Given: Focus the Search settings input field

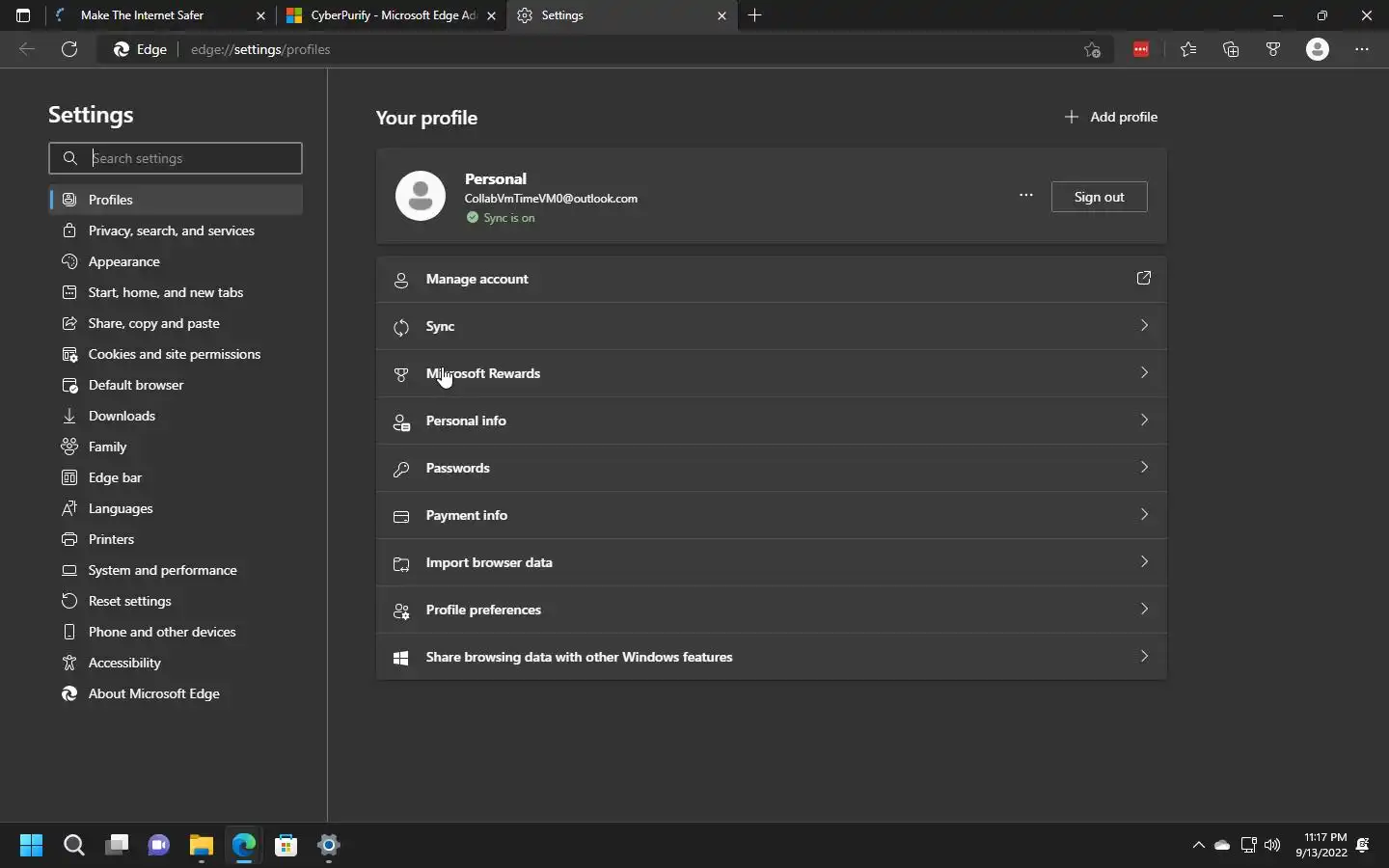Looking at the screenshot, I should tap(176, 158).
